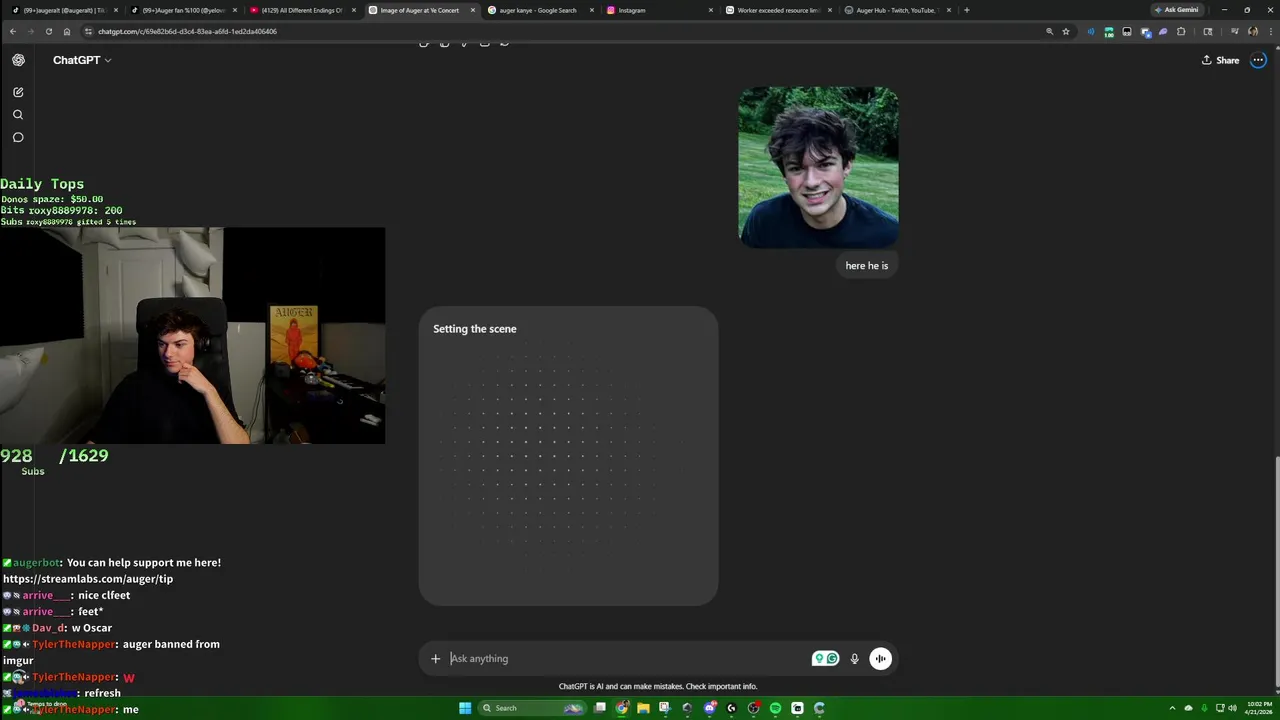Screen dimensions: 1280x720
Task: Open the Windows Start button
Action: 465,708
